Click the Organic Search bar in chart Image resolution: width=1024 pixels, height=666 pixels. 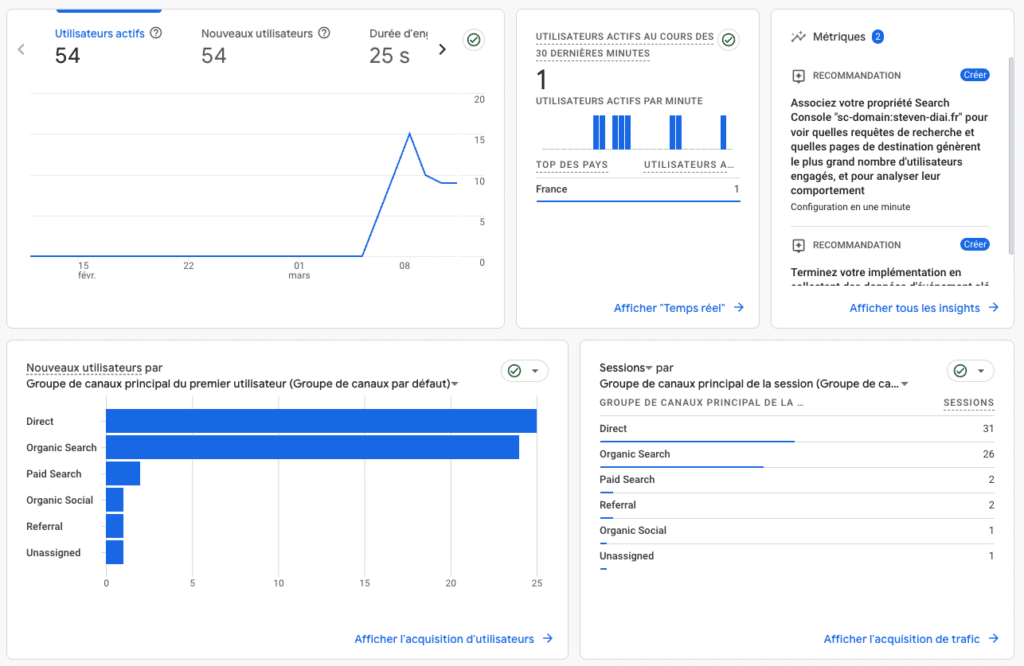(312, 447)
